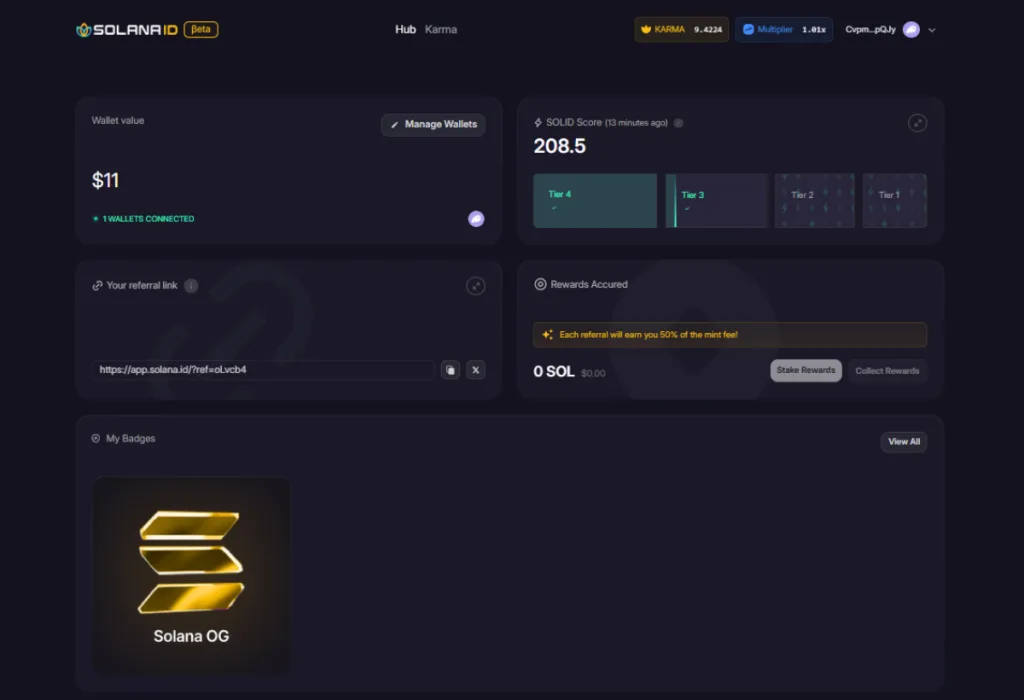Click the Collect Rewards button
This screenshot has width=1024, height=700.
click(887, 370)
